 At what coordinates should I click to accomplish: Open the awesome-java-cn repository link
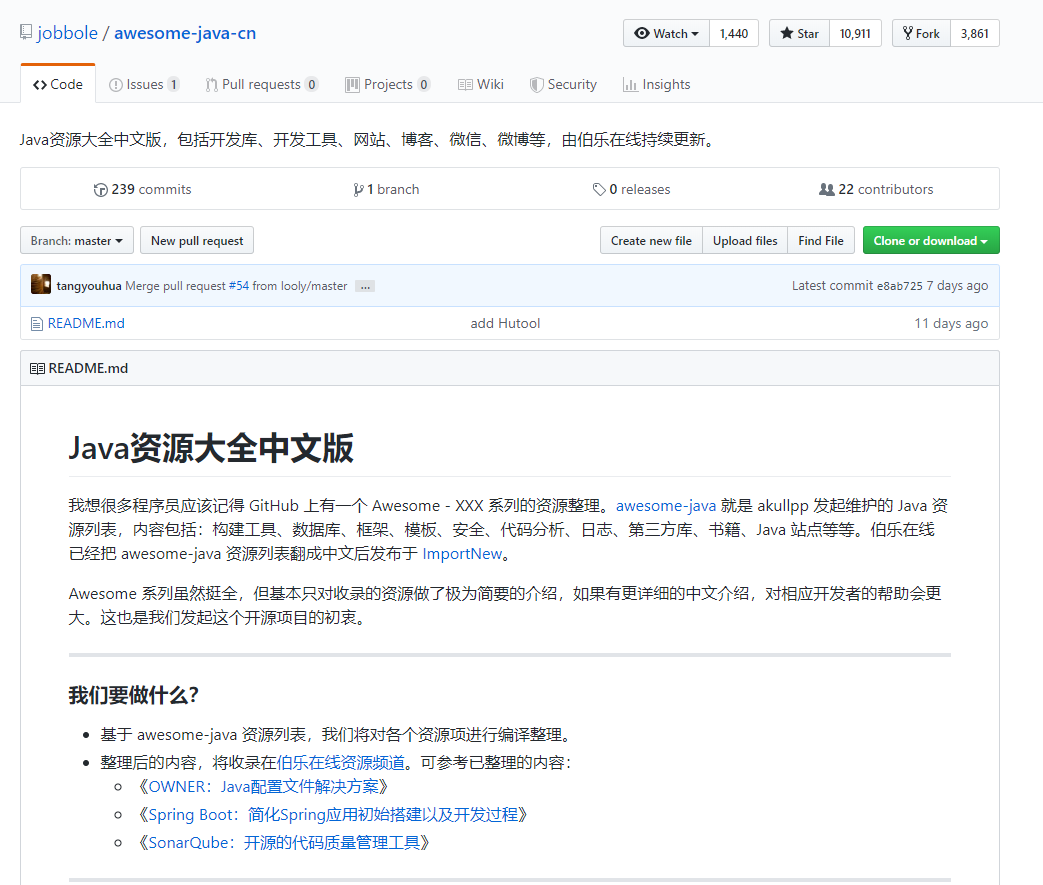click(x=185, y=33)
